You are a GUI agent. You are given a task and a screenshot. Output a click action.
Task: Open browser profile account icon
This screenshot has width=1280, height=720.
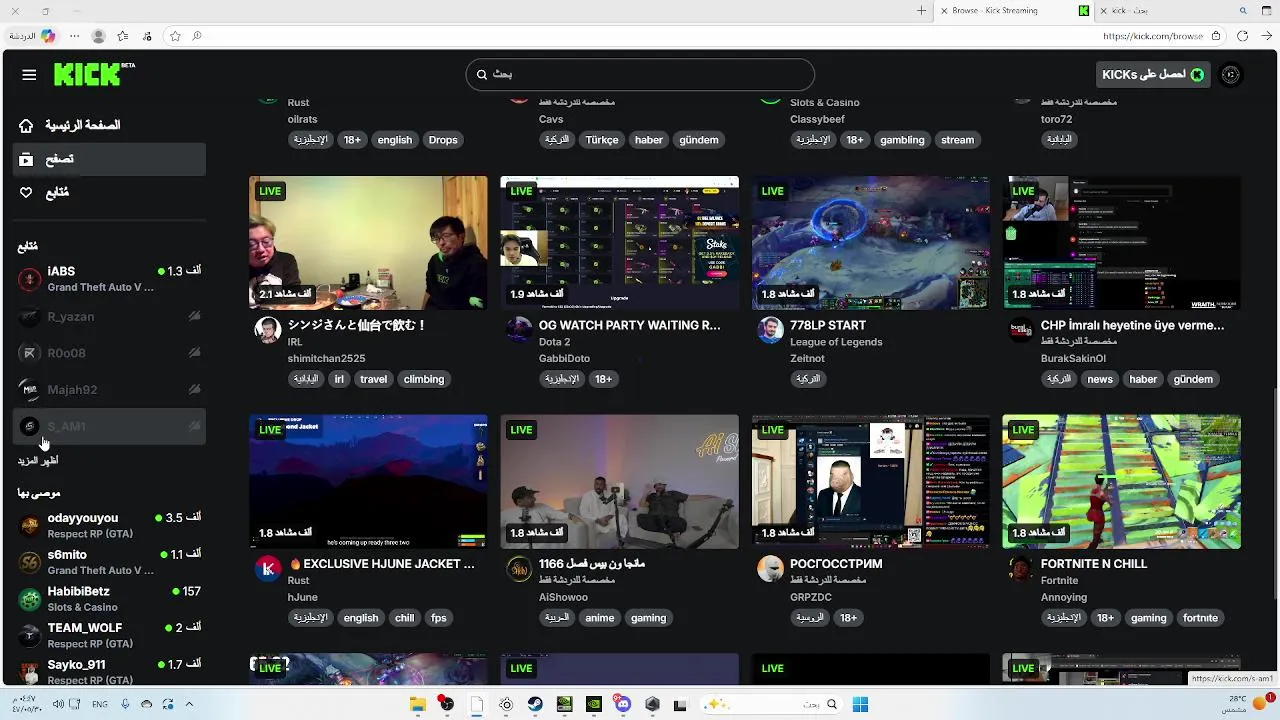98,36
